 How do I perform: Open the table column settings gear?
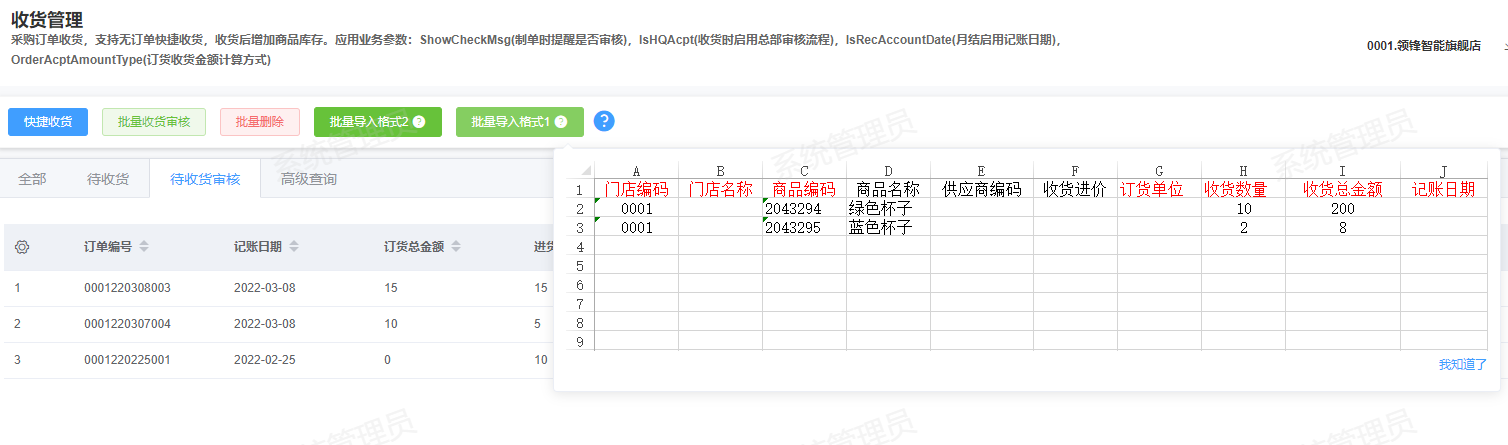pyautogui.click(x=22, y=247)
